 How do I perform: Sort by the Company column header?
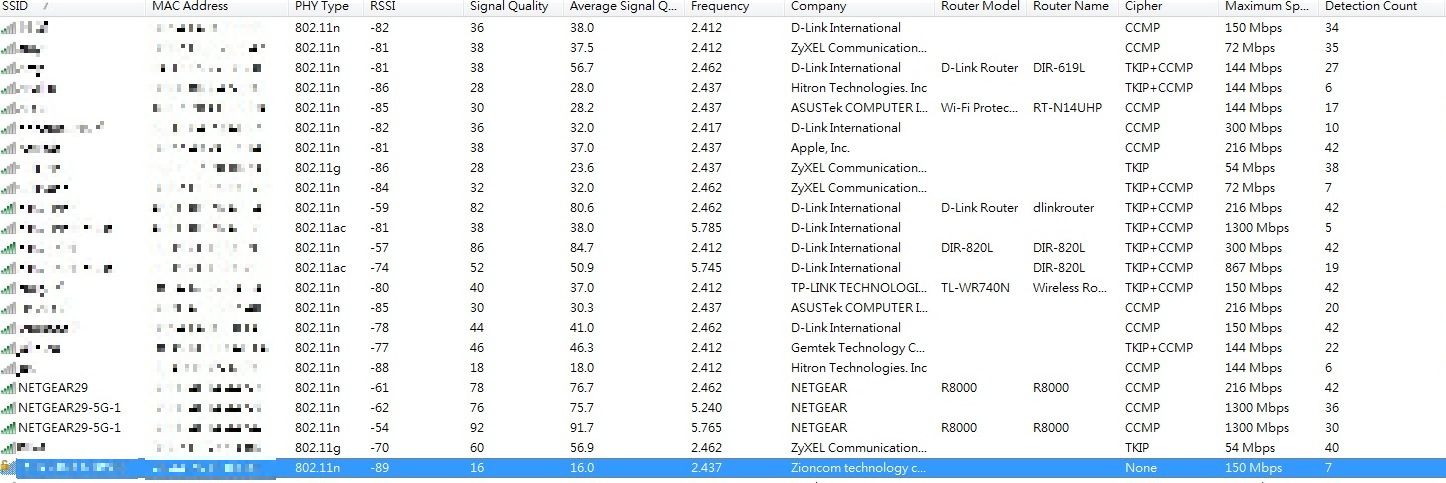(x=818, y=7)
